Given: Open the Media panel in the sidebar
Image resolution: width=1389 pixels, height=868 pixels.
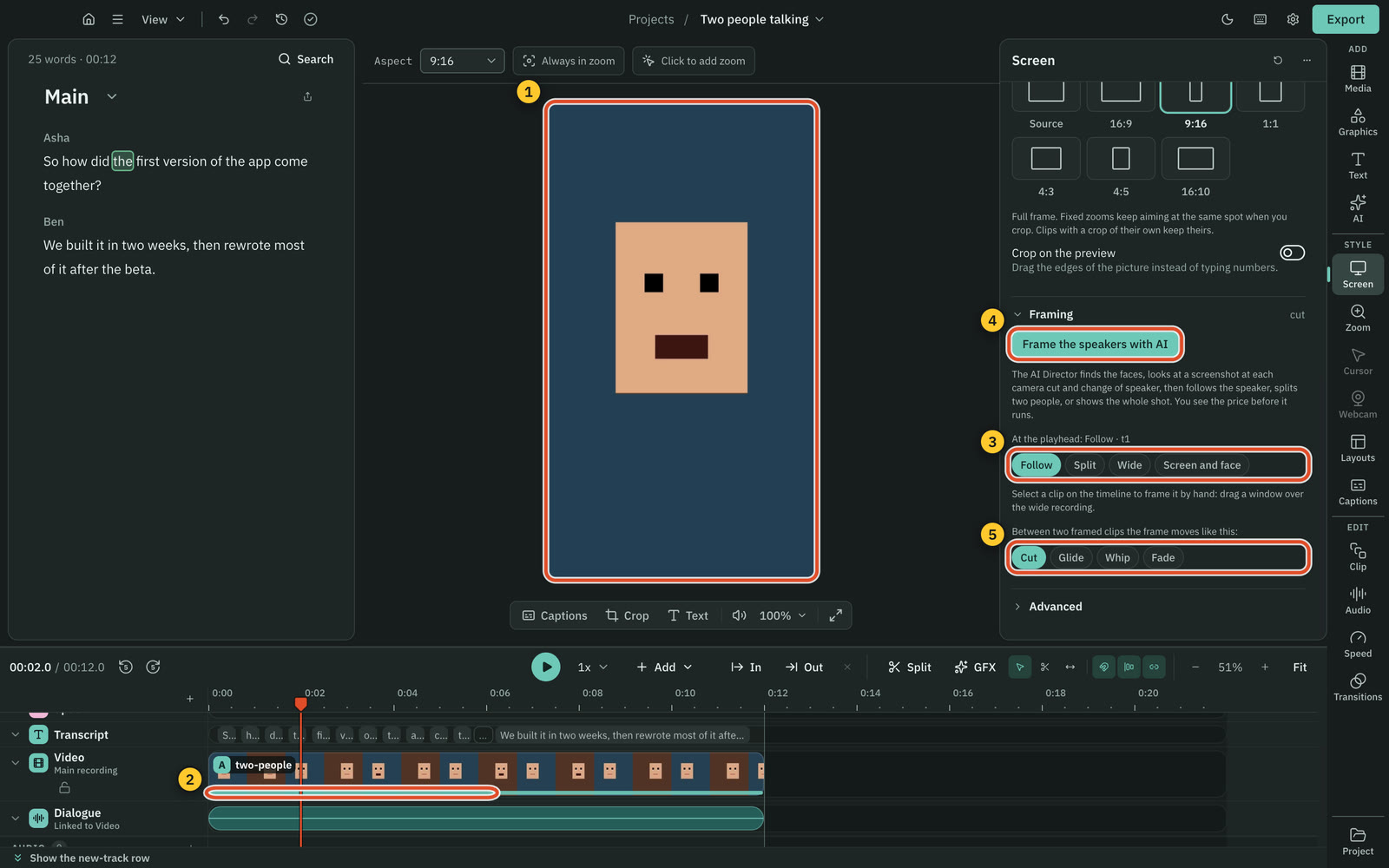Looking at the screenshot, I should click(x=1358, y=78).
